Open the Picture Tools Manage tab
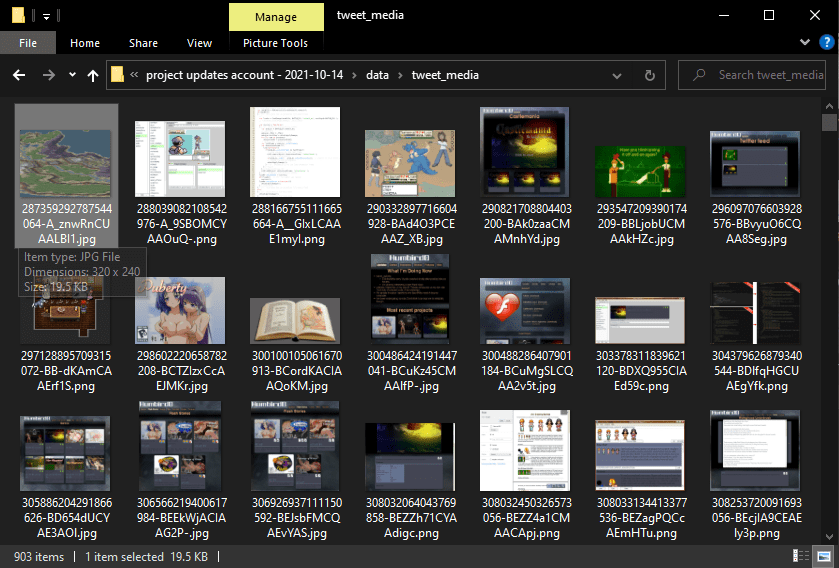Screen dimensions: 839x568 [275, 17]
